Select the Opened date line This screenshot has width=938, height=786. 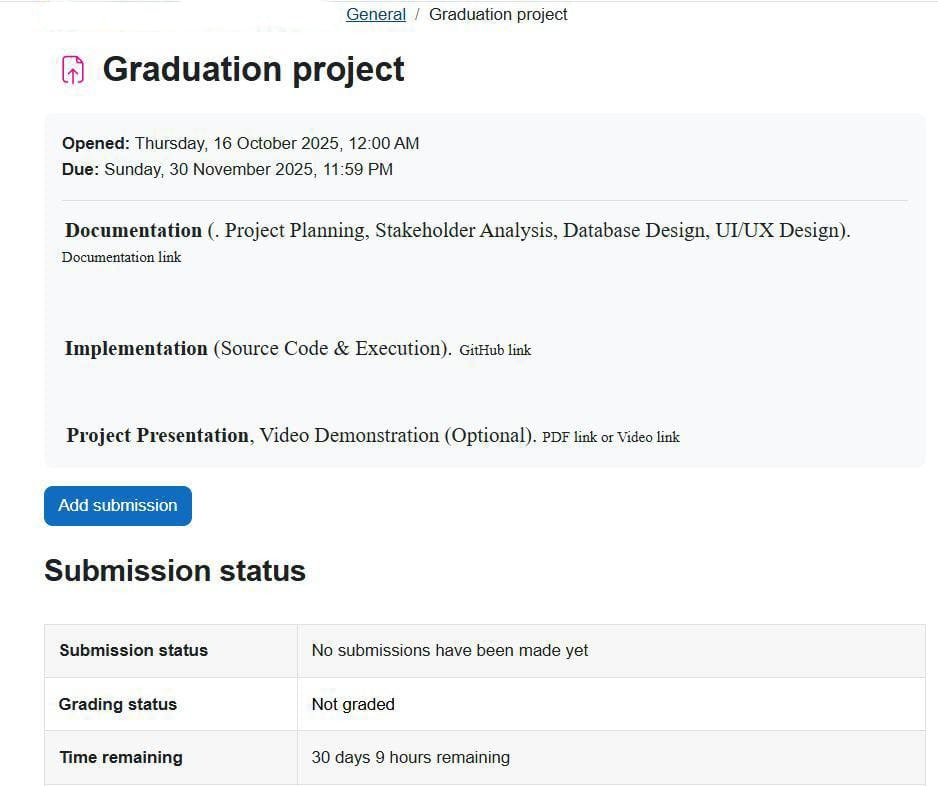[x=240, y=143]
